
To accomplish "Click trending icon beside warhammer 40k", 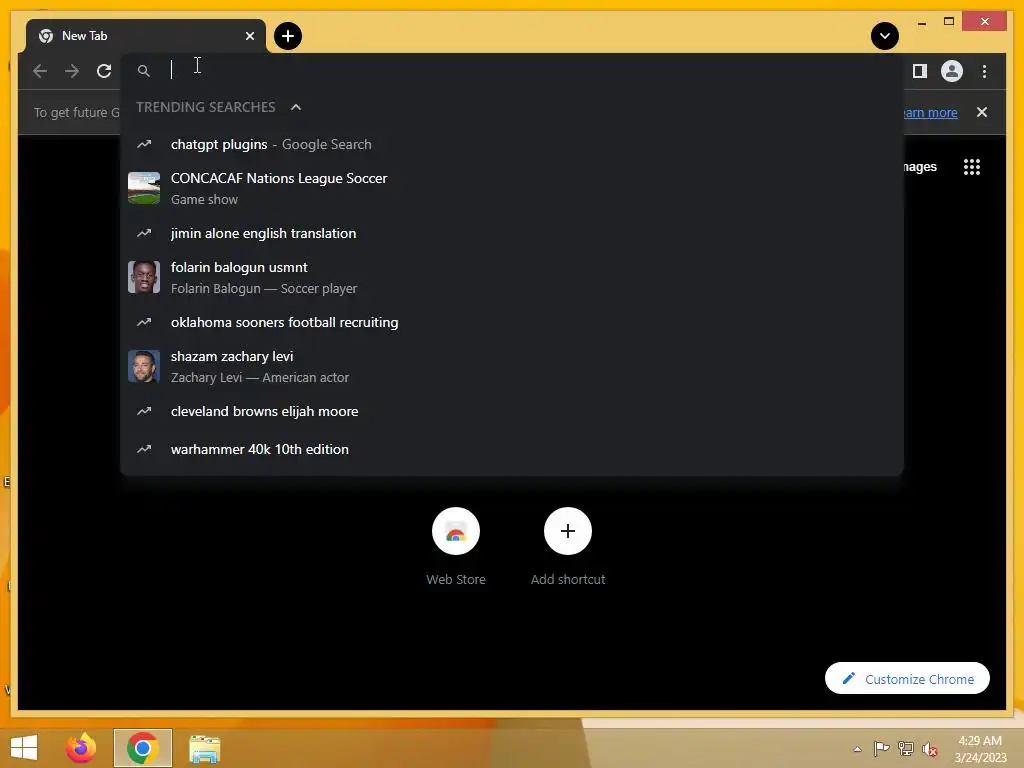I will pos(144,449).
